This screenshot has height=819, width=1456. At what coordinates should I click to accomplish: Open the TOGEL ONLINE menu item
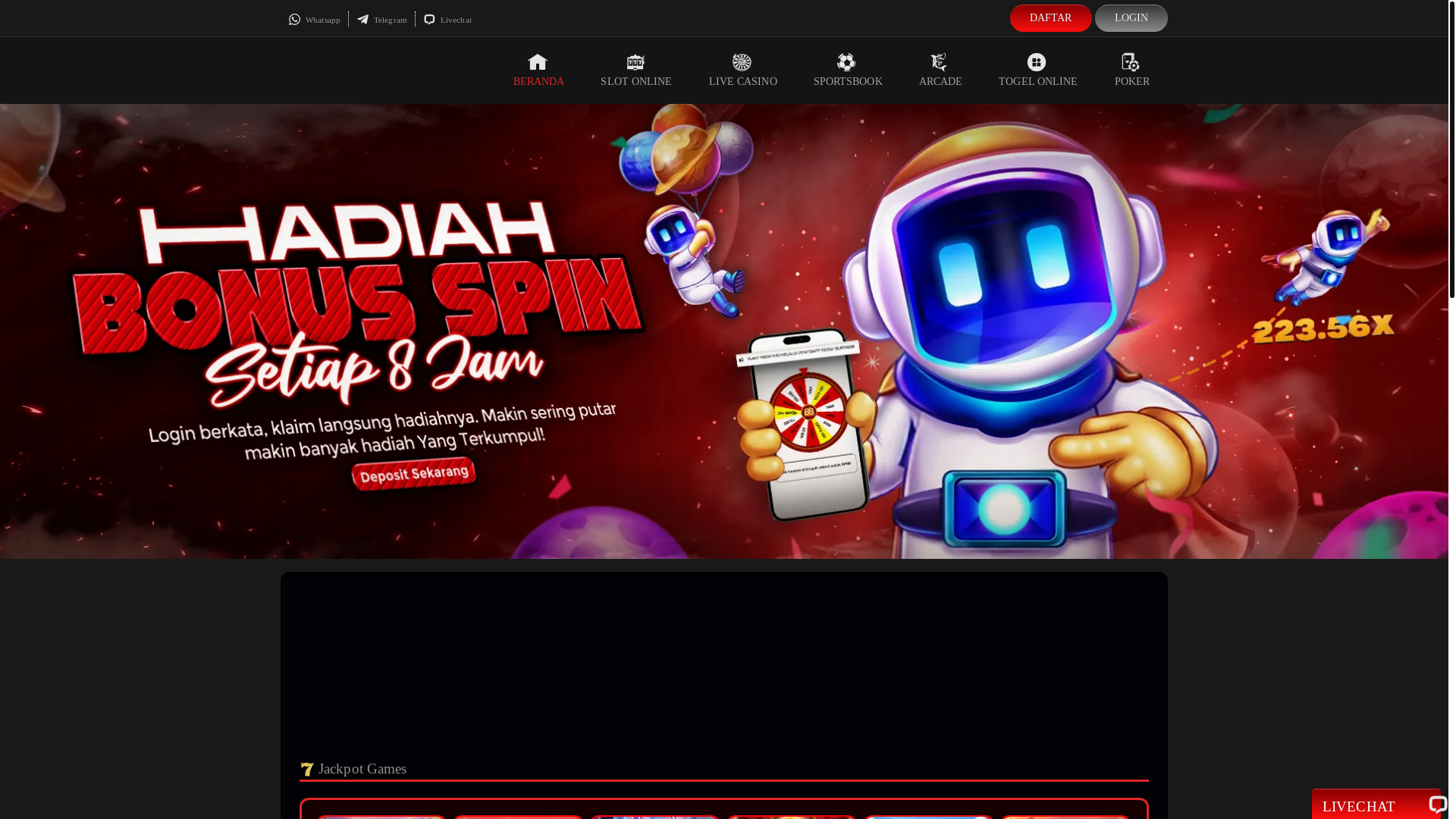(x=1037, y=81)
